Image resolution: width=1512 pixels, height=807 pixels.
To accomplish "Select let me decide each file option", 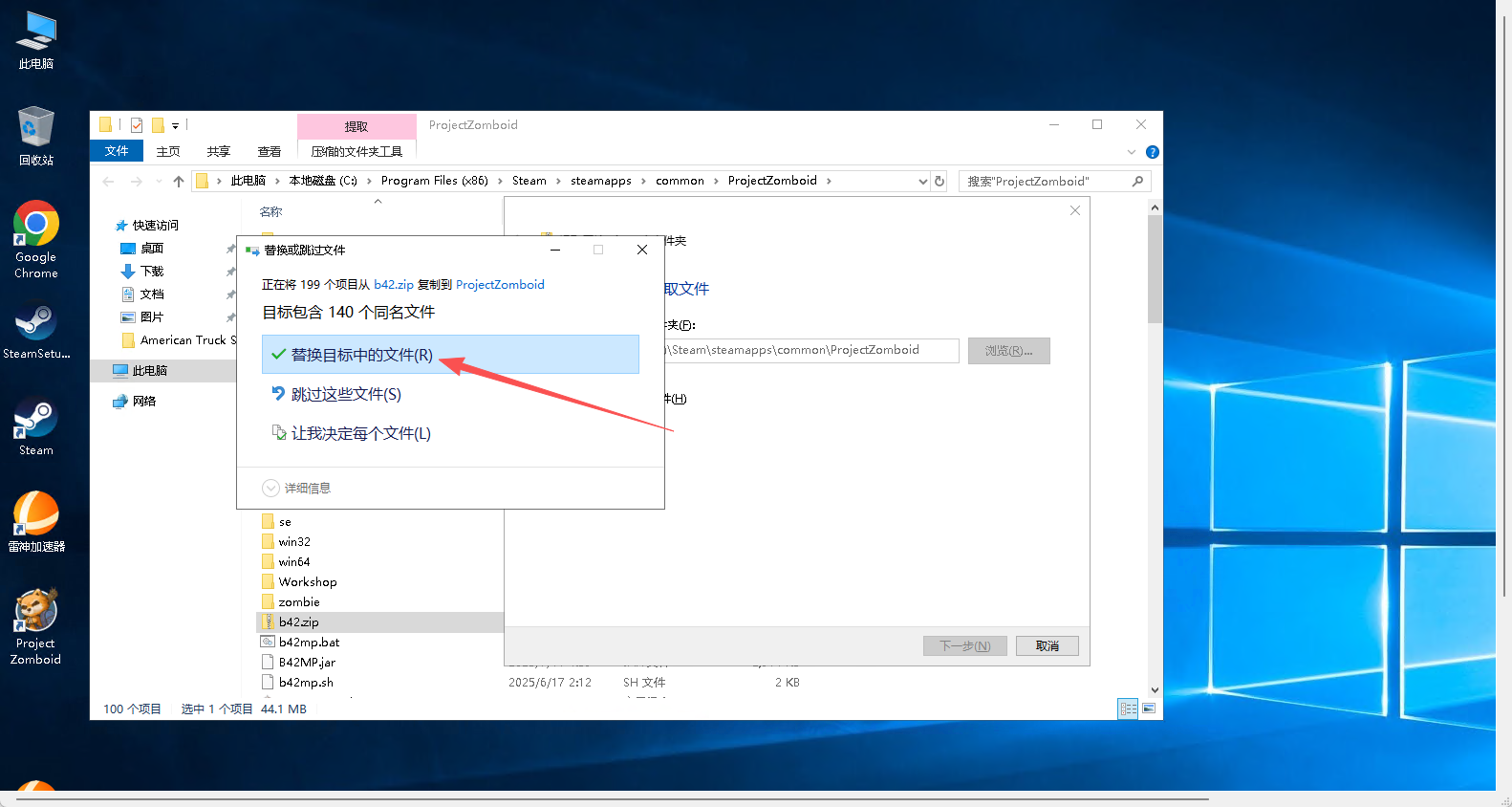I will 360,433.
